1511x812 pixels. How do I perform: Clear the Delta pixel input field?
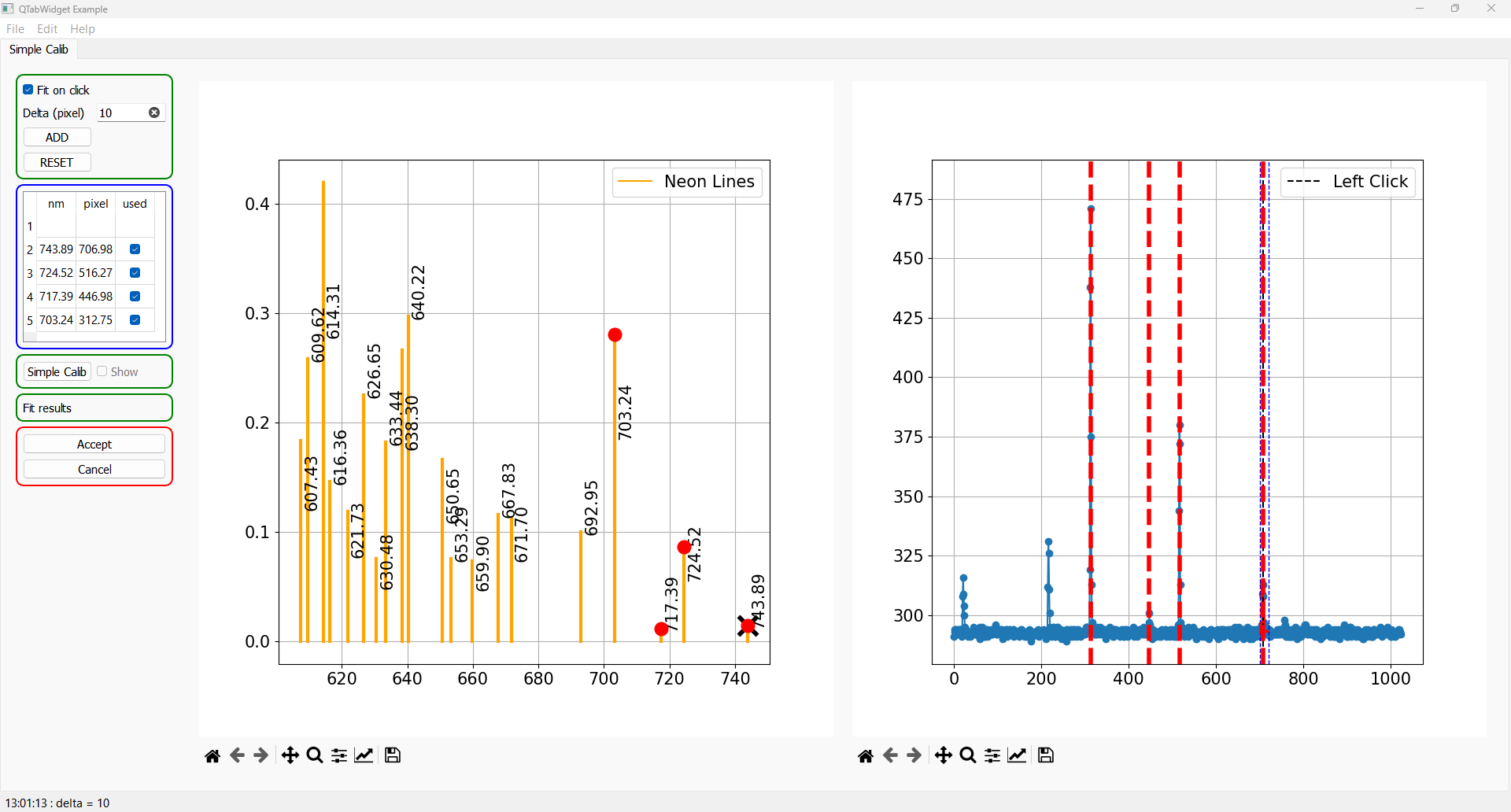(x=154, y=113)
